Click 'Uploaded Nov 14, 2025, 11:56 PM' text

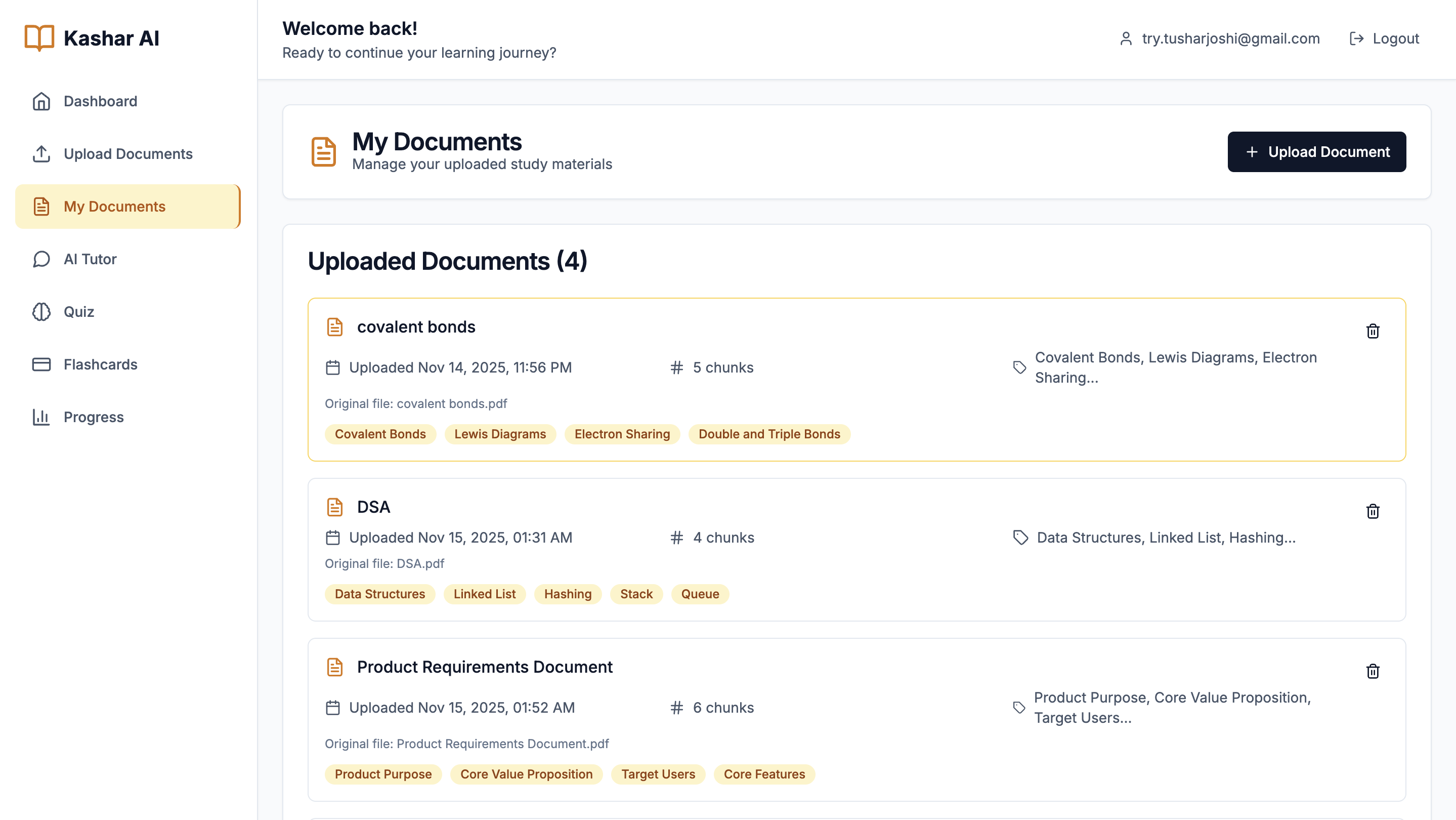click(461, 367)
